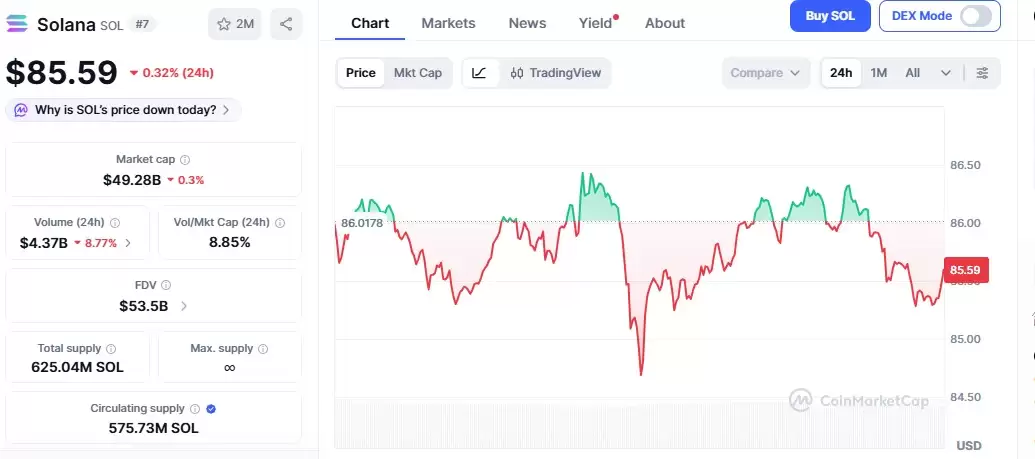Click the Market cap info icon
Image resolution: width=1035 pixels, height=459 pixels.
click(x=185, y=160)
